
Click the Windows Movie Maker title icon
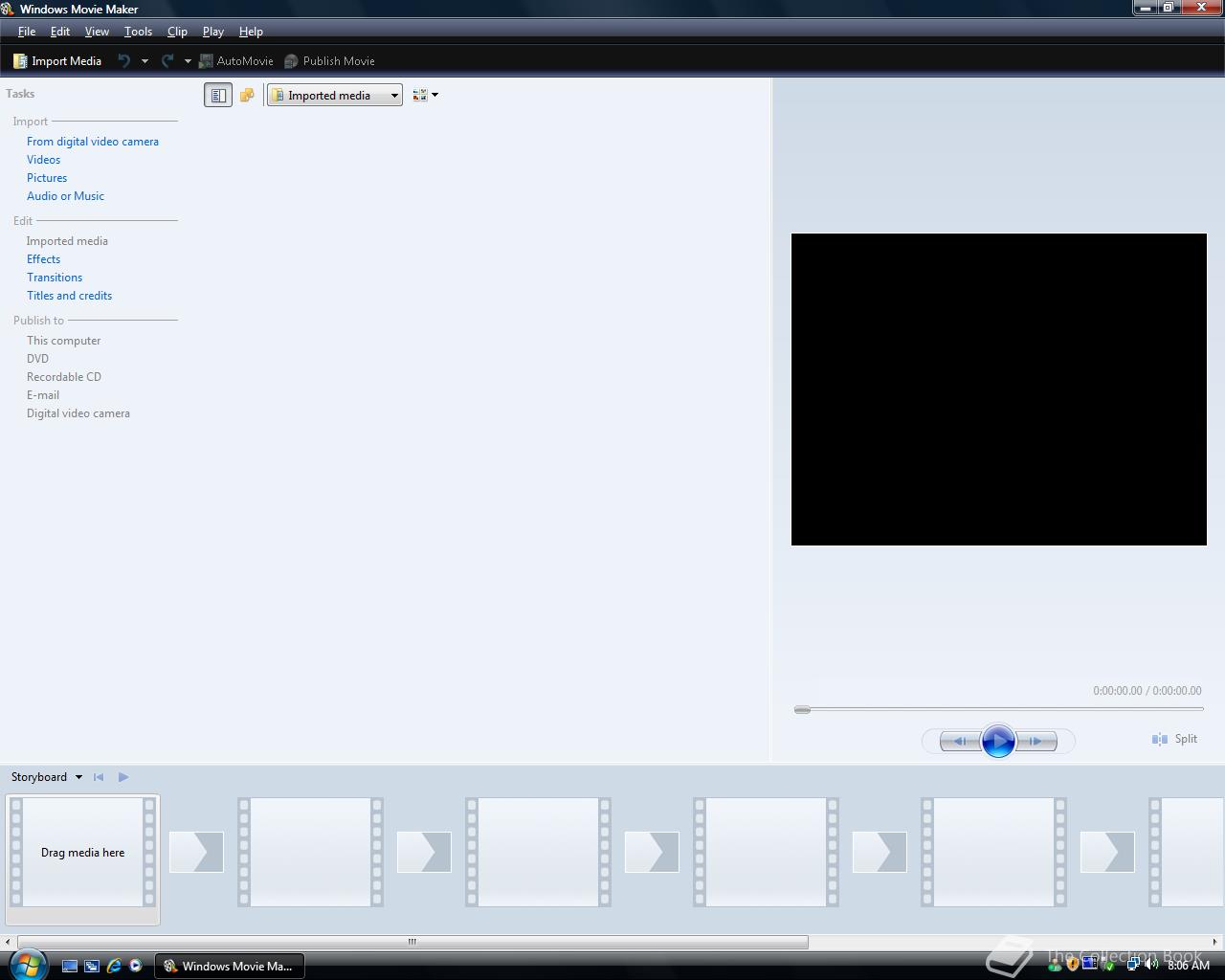click(8, 9)
